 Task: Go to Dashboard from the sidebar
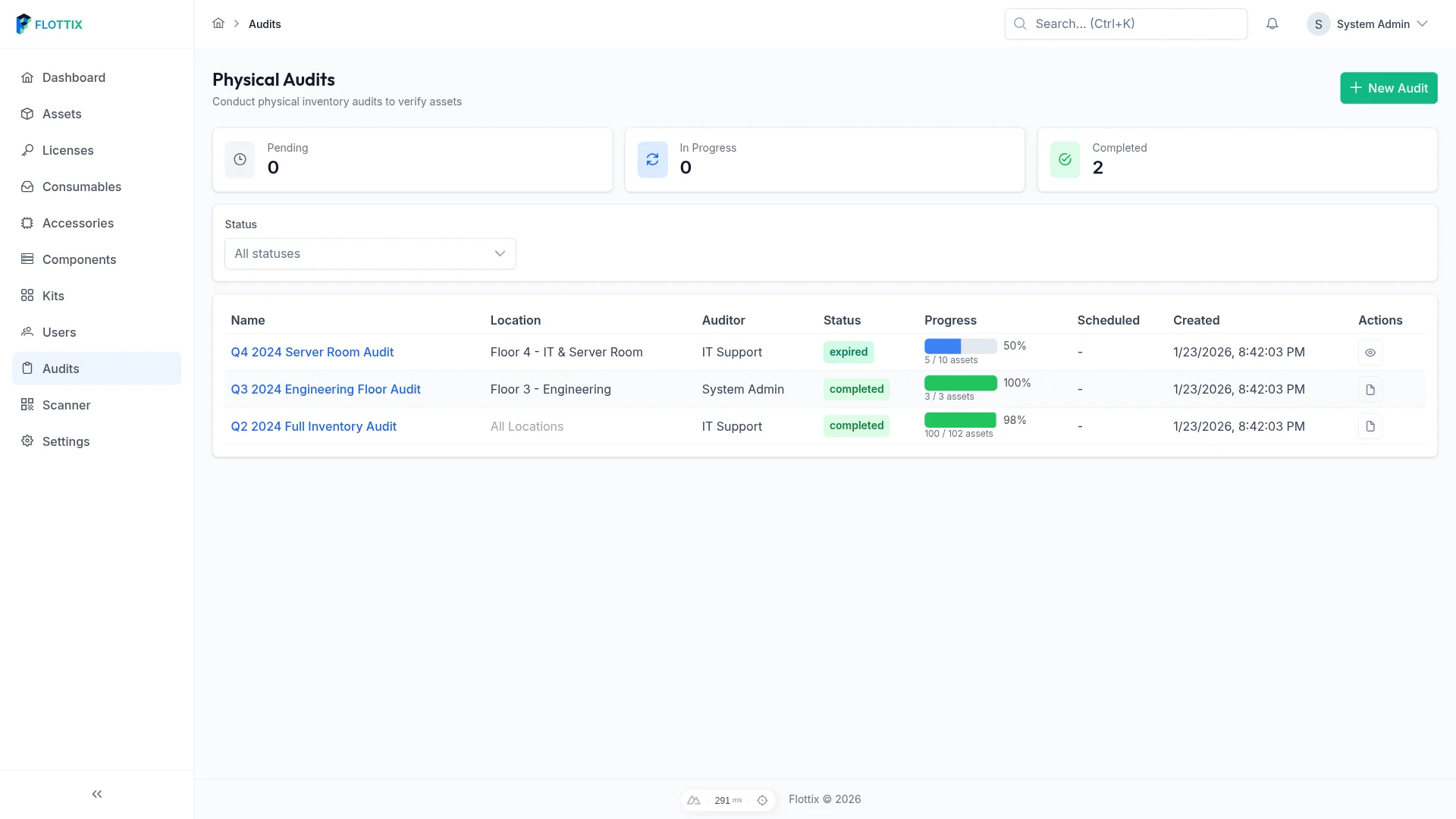74,77
